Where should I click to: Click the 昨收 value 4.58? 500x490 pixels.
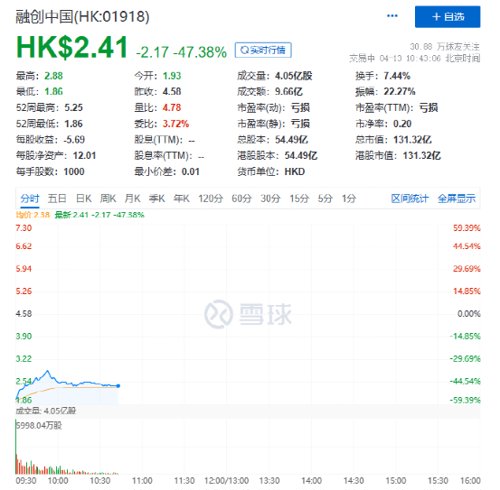172,92
